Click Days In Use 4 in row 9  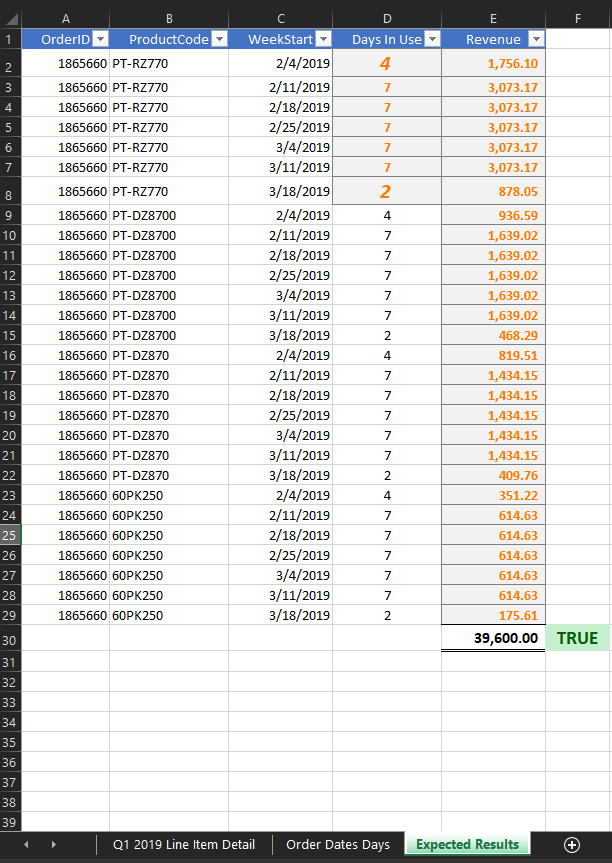(387, 215)
